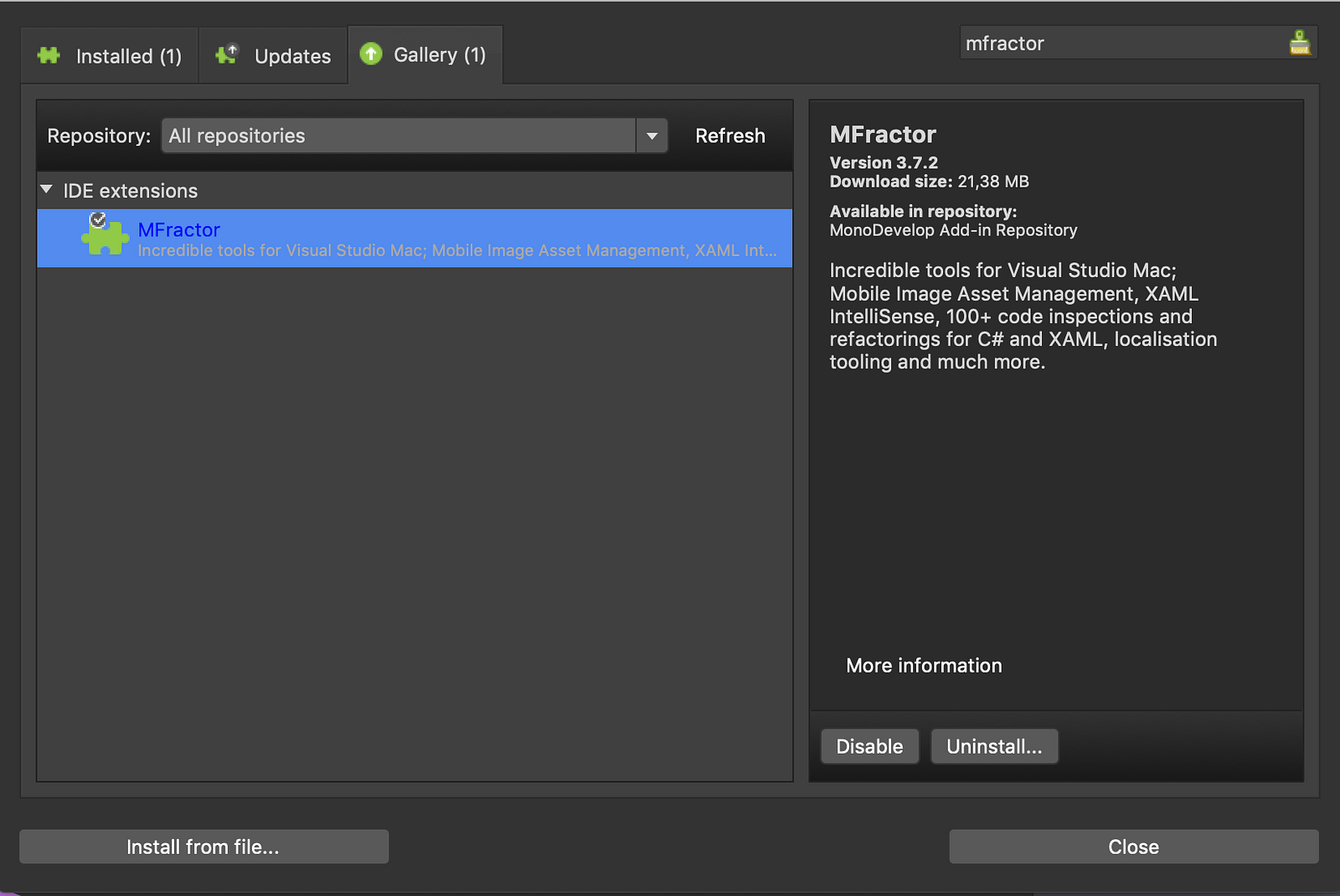Click the puzzle-with-arrow icon on Updates tab
The height and width of the screenshot is (896, 1340).
click(227, 54)
